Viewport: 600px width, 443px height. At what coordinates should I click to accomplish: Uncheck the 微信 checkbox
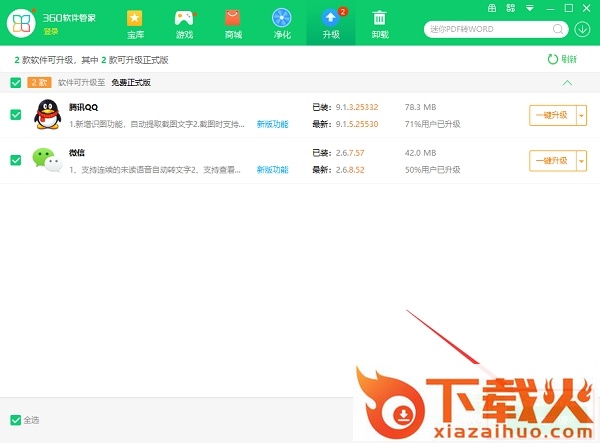15,160
